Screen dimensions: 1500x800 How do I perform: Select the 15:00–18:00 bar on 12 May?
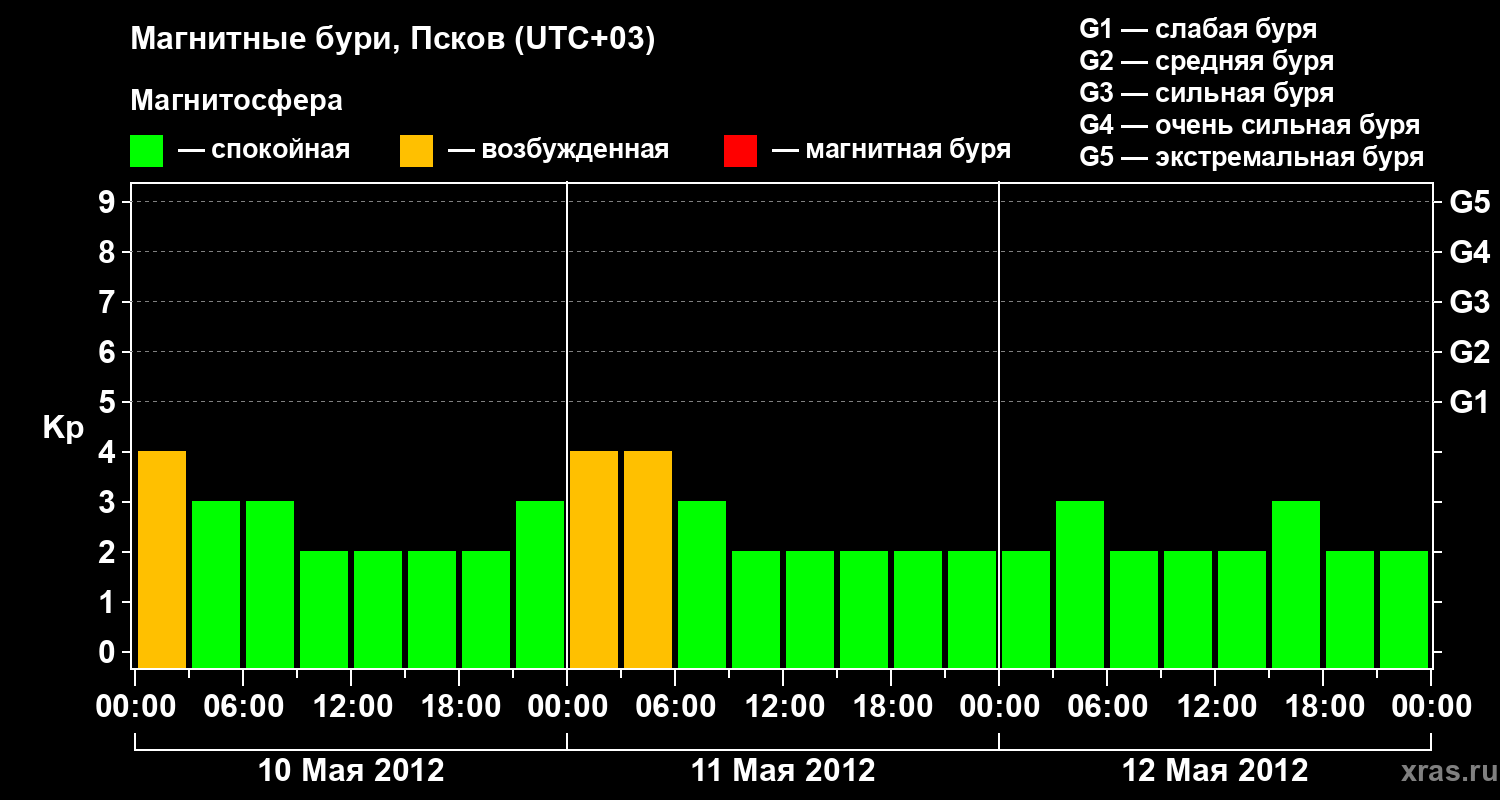point(1296,584)
